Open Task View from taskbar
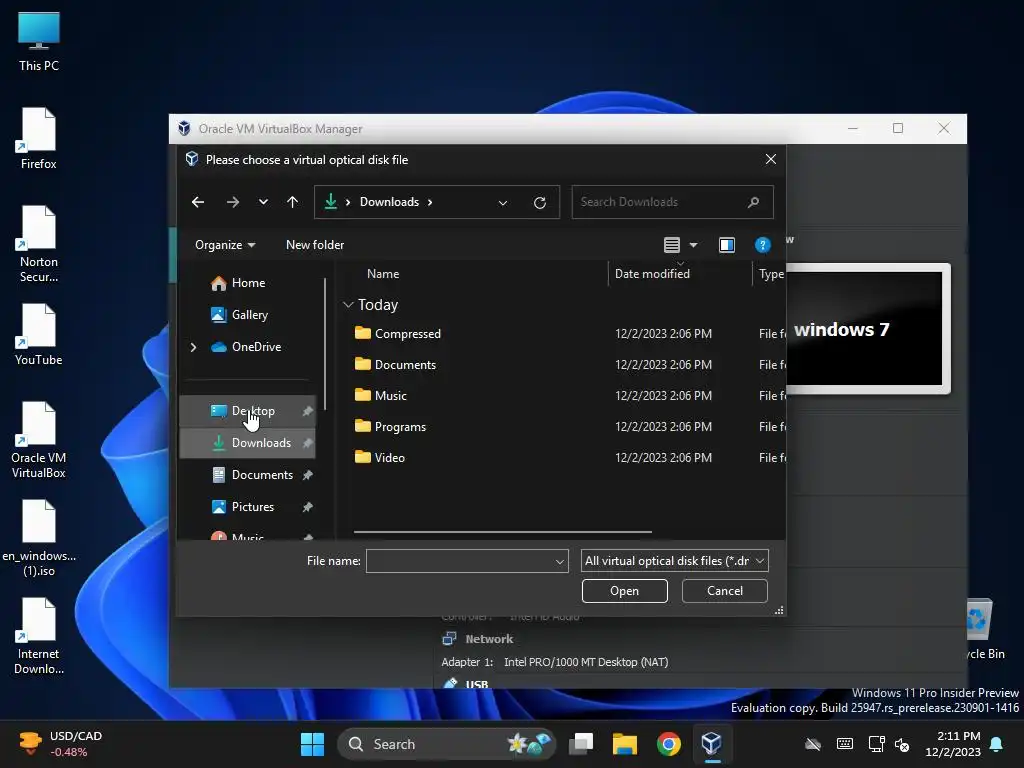The width and height of the screenshot is (1024, 768). pos(581,744)
